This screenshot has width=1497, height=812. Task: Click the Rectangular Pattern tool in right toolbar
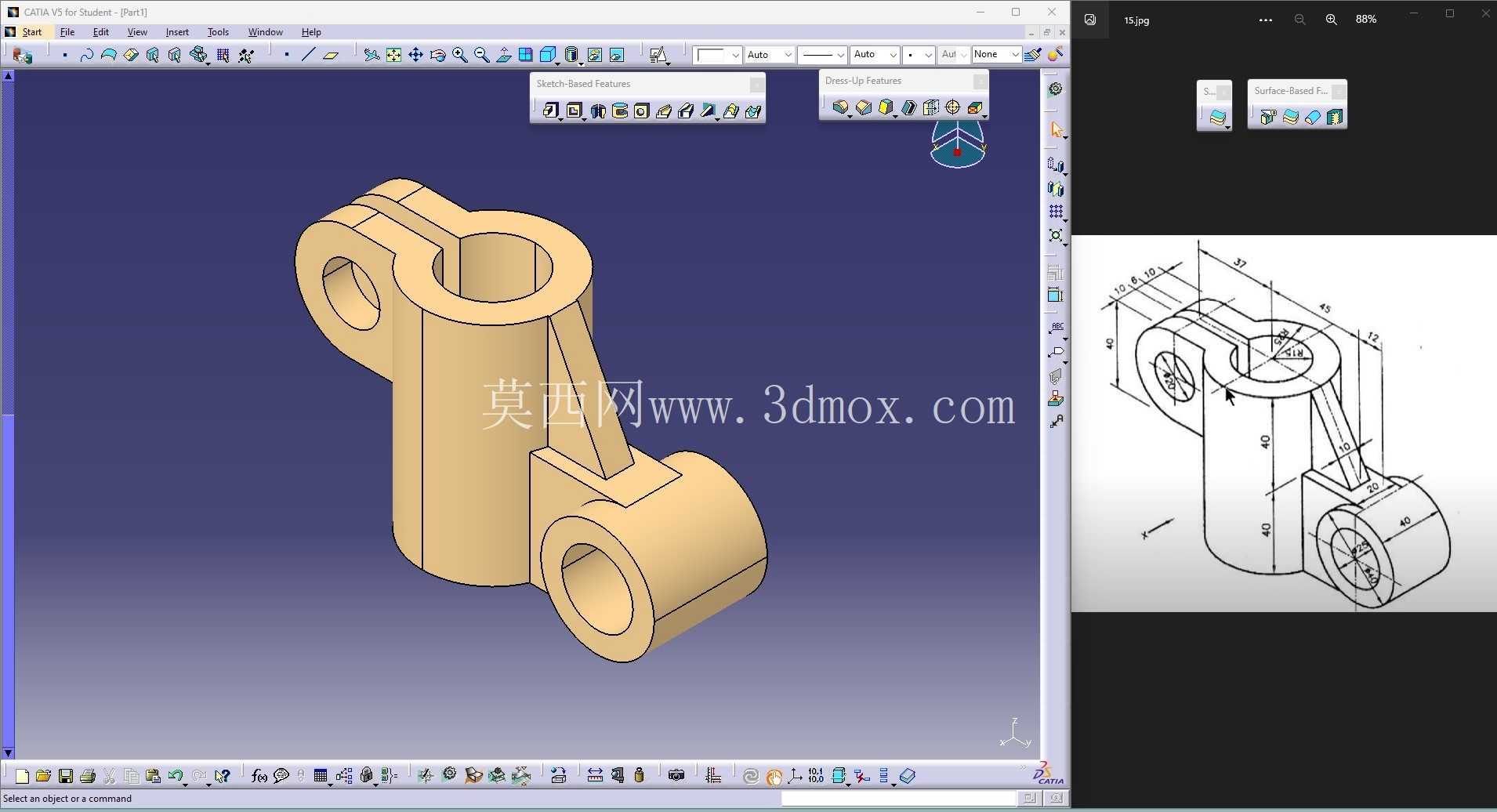pyautogui.click(x=1056, y=212)
